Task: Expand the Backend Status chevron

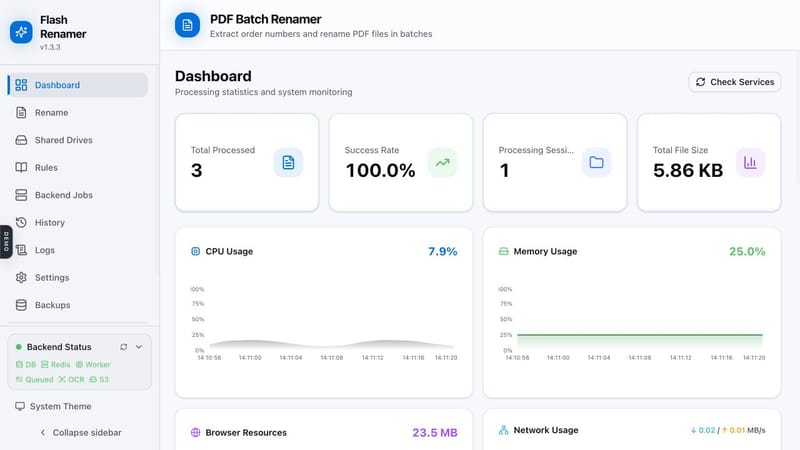Action: (x=139, y=347)
